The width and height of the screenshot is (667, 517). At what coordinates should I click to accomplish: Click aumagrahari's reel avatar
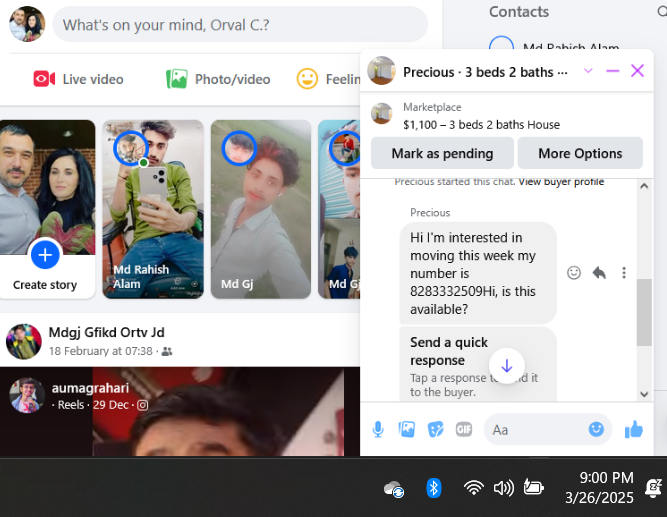point(27,395)
